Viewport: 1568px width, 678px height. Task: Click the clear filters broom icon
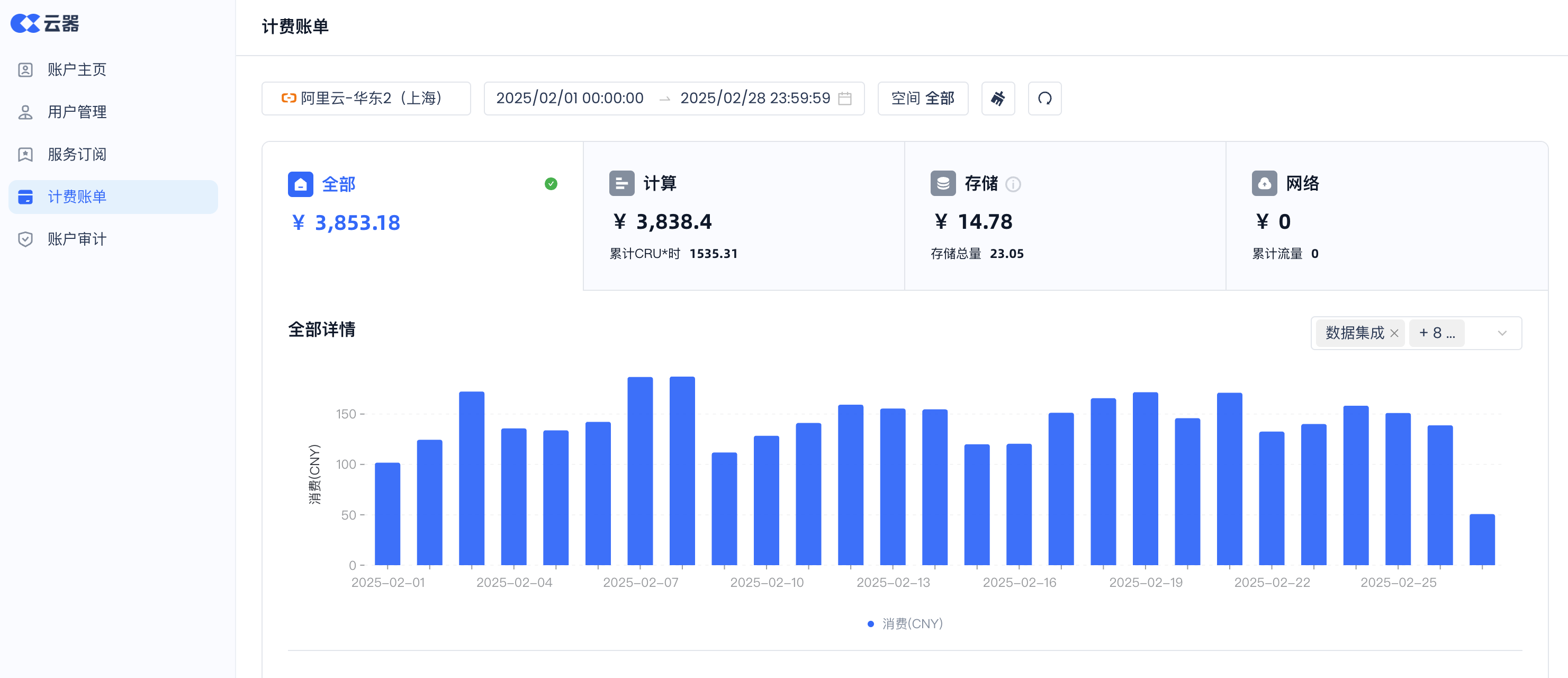(x=998, y=99)
